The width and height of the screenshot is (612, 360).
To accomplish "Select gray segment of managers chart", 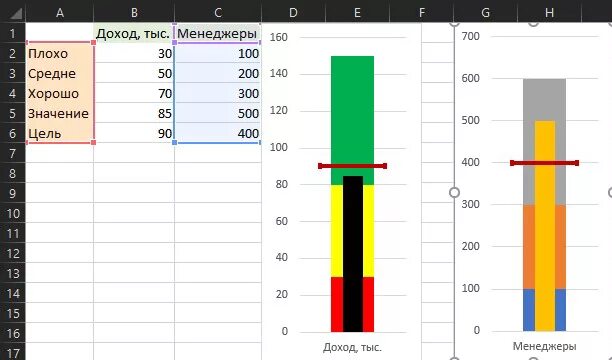I will click(x=544, y=100).
